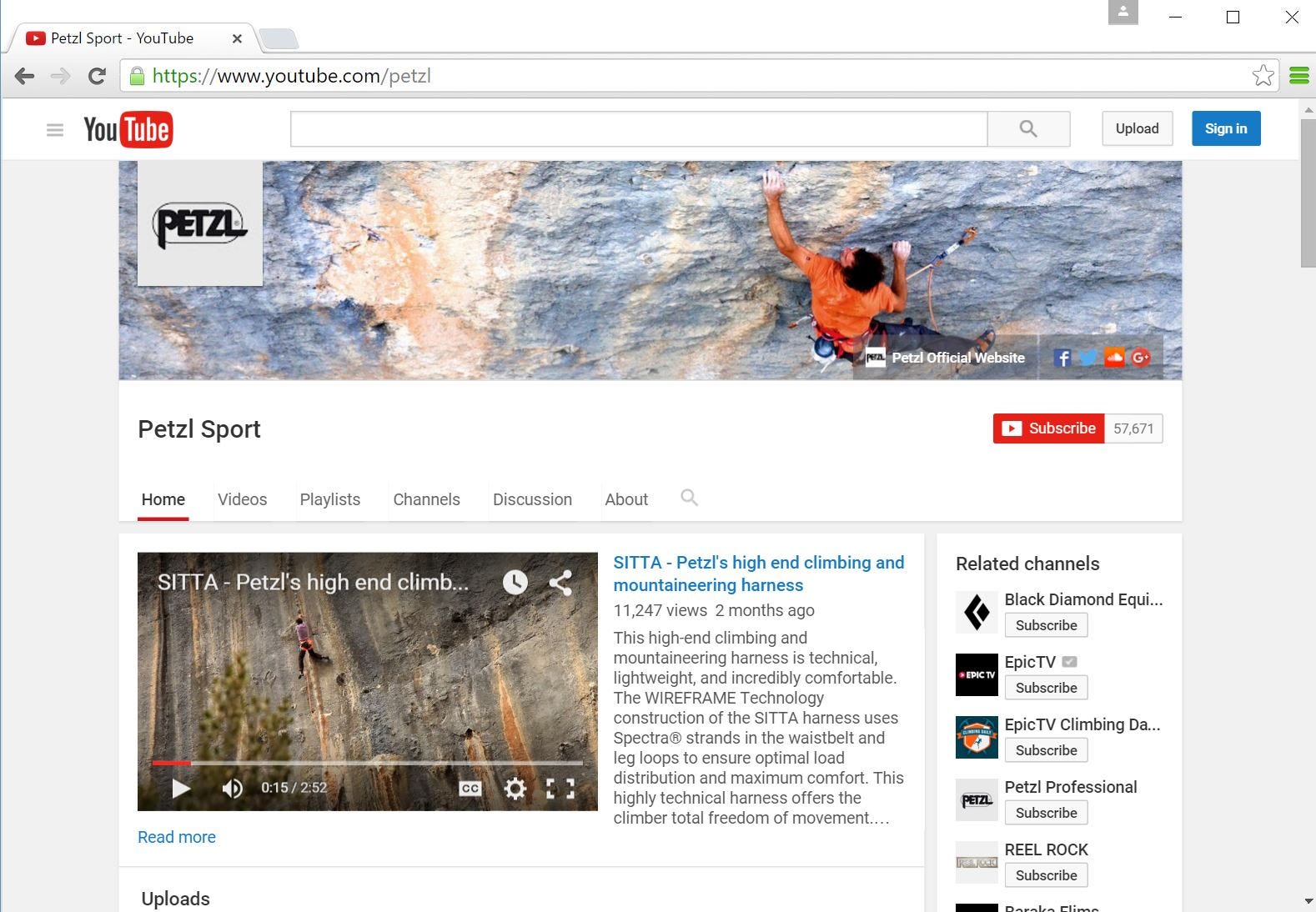
Task: Click the browser back arrow
Action: 25,76
